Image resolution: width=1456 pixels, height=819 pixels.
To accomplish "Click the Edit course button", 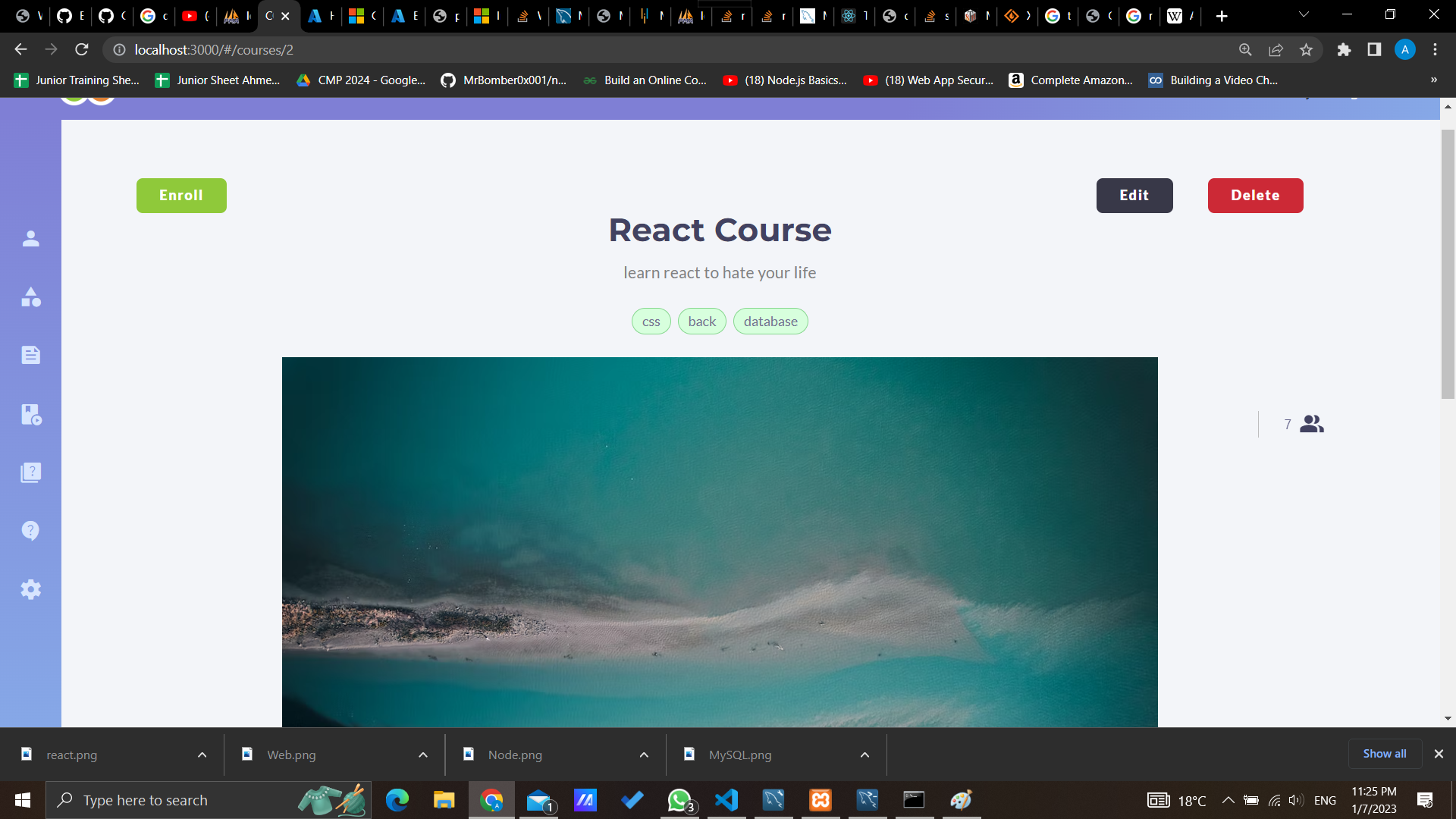I will [1134, 196].
